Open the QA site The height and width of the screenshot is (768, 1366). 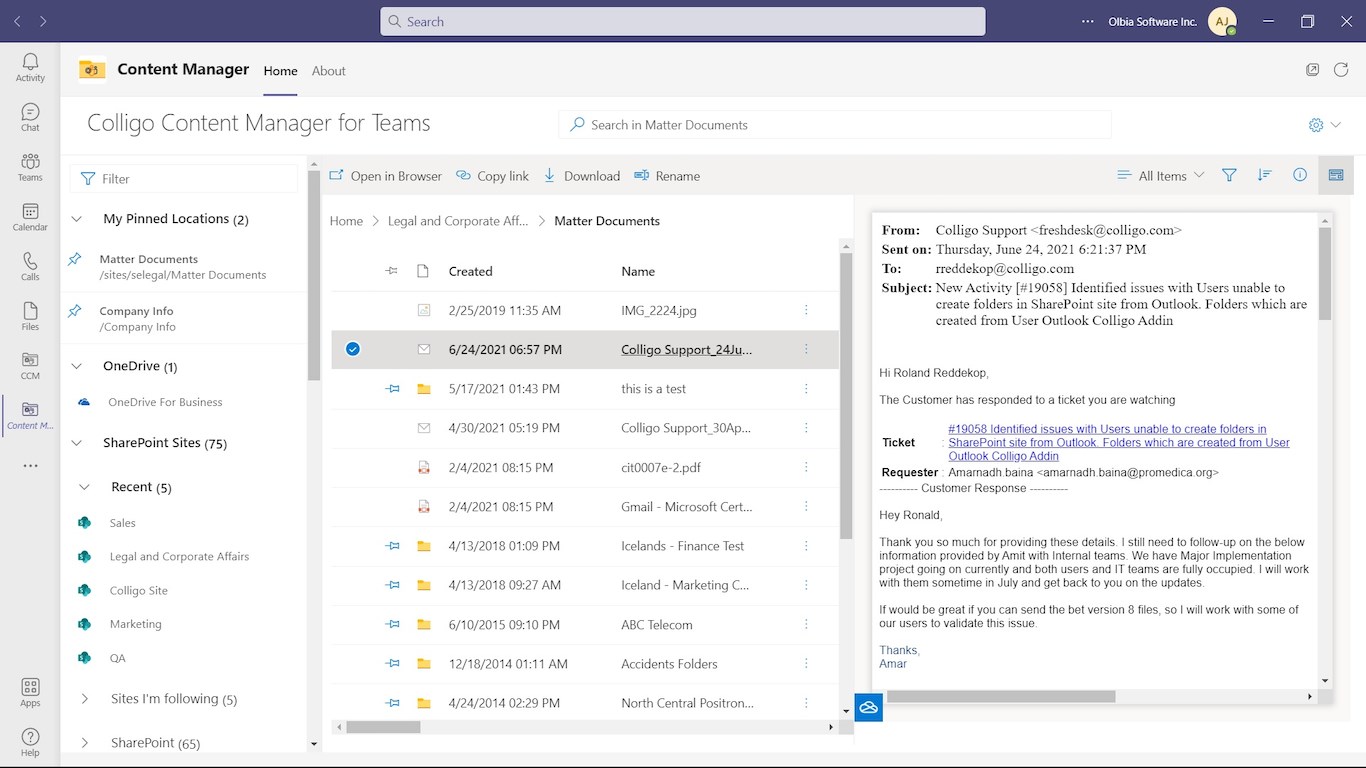click(117, 658)
